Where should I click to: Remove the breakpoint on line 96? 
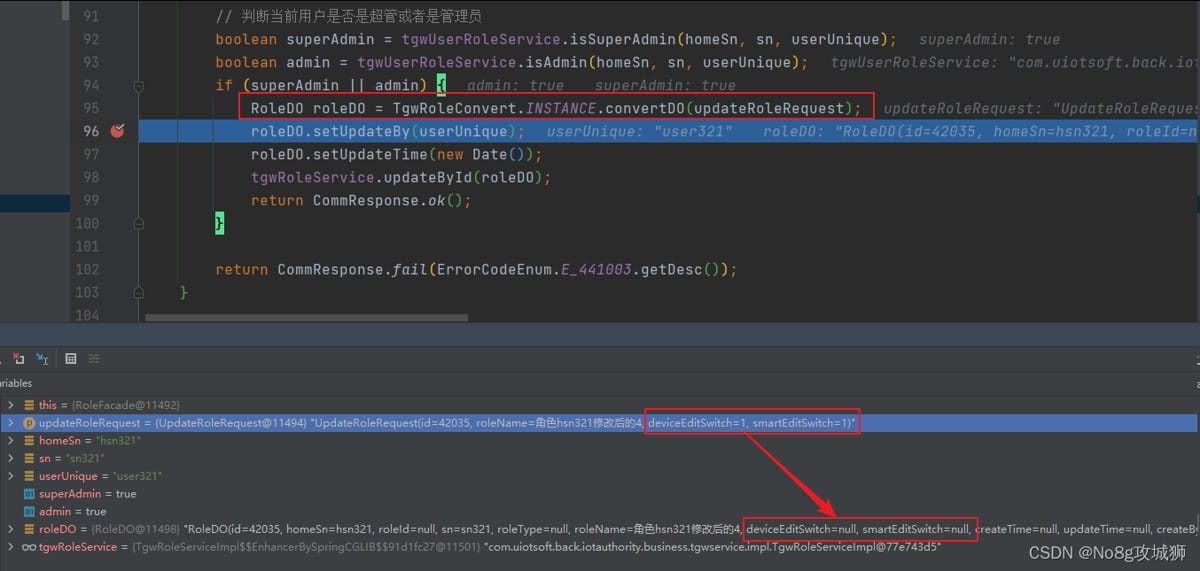(117, 131)
